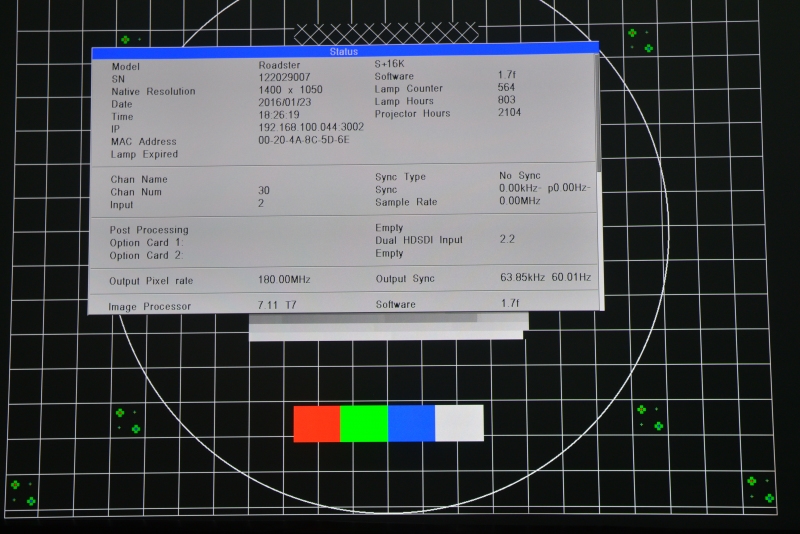
Task: Click the IP address 192.168.100.044:3002
Action: (x=311, y=127)
